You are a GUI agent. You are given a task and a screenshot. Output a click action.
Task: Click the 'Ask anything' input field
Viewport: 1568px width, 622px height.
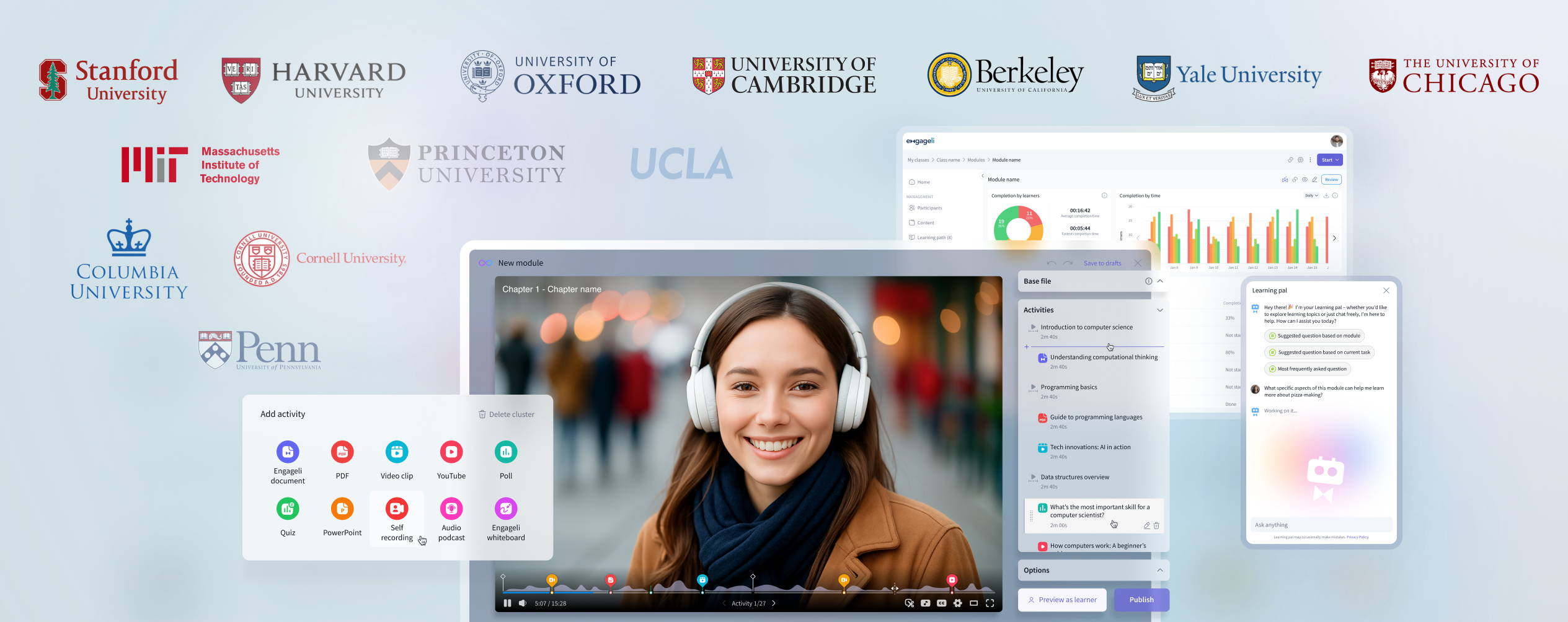click(1320, 525)
